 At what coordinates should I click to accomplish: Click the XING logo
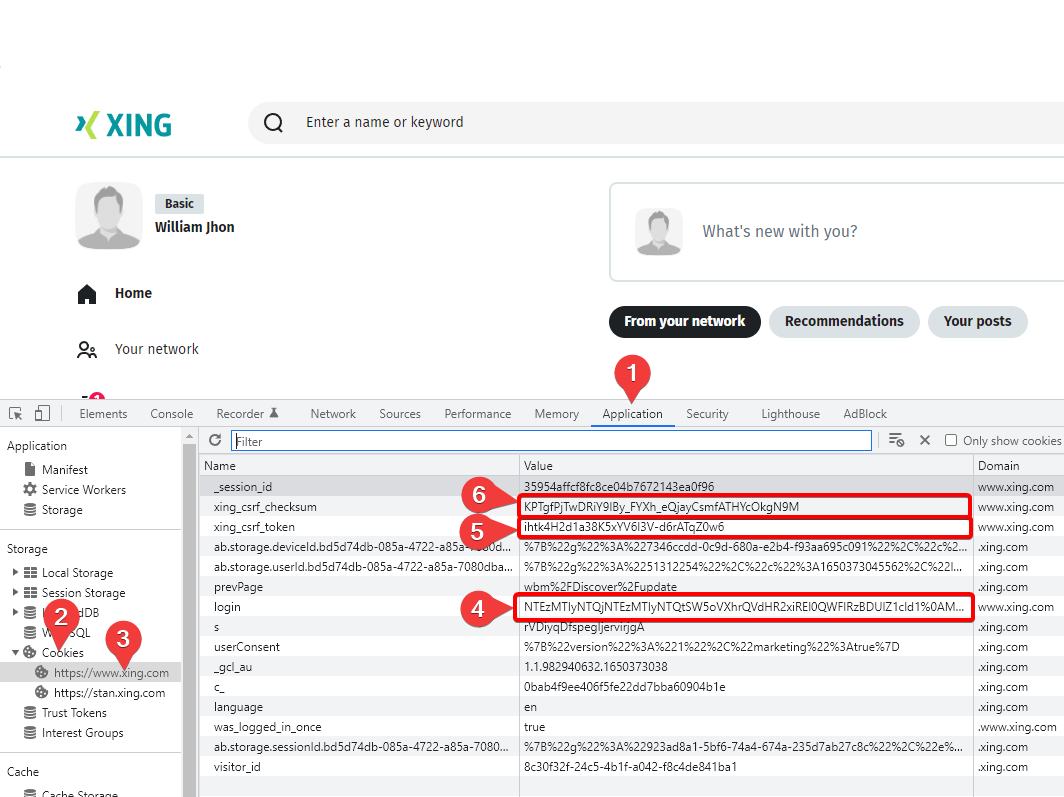pyautogui.click(x=124, y=125)
